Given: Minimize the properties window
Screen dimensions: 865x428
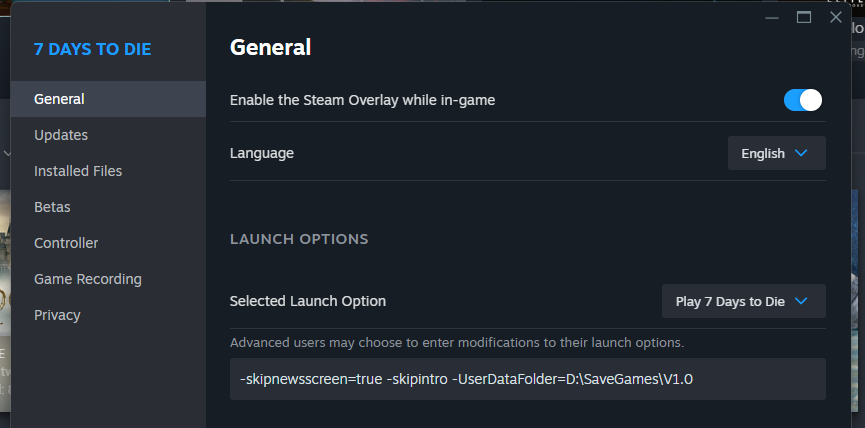Looking at the screenshot, I should [x=772, y=18].
